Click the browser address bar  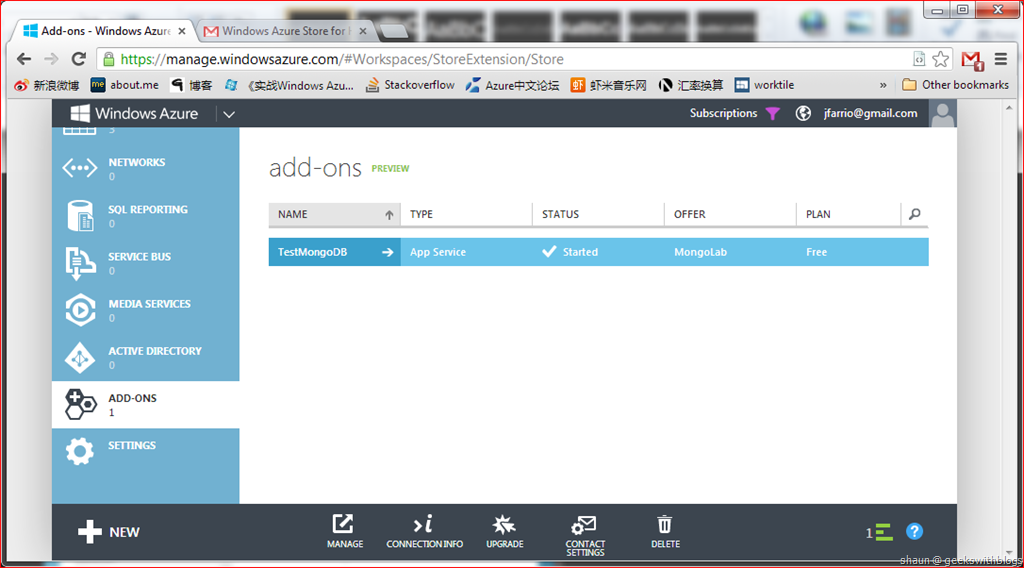(500, 59)
